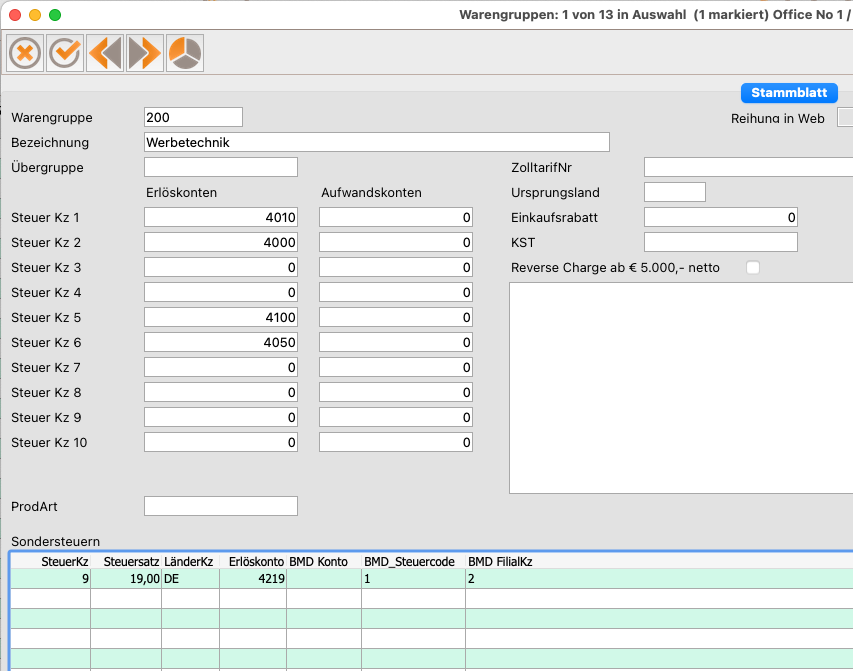Edit the Bezeichnung field with Werbetechnik
853x671 pixels.
coord(376,143)
